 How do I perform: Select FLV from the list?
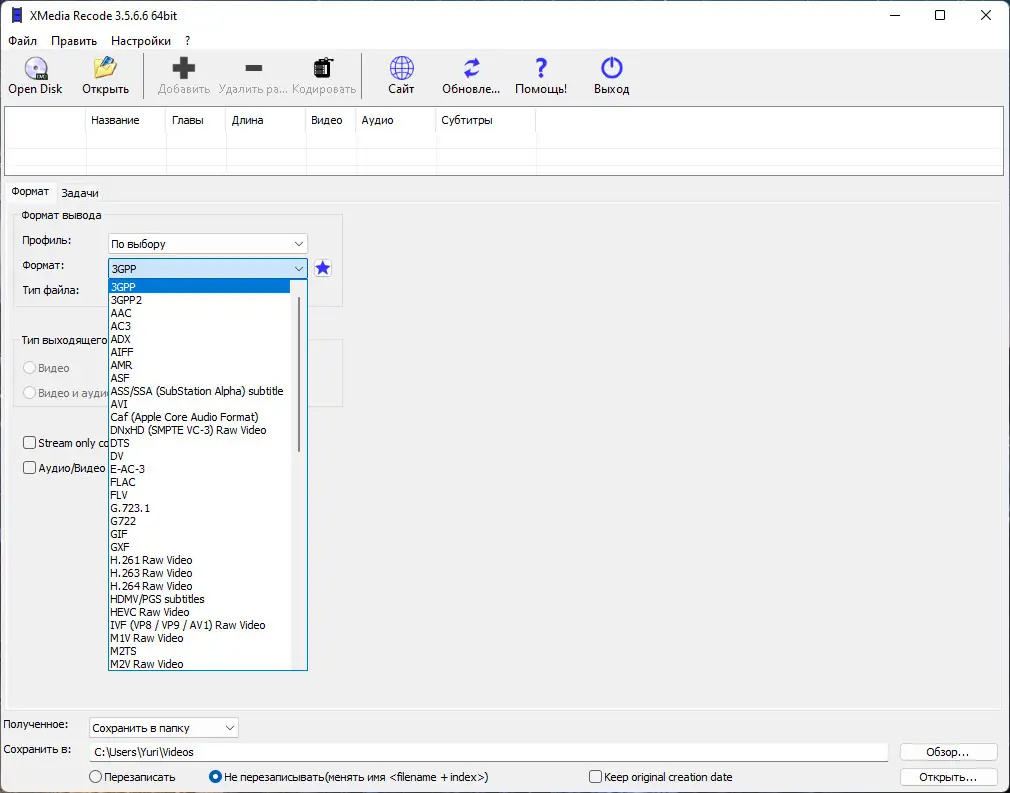[x=200, y=495]
